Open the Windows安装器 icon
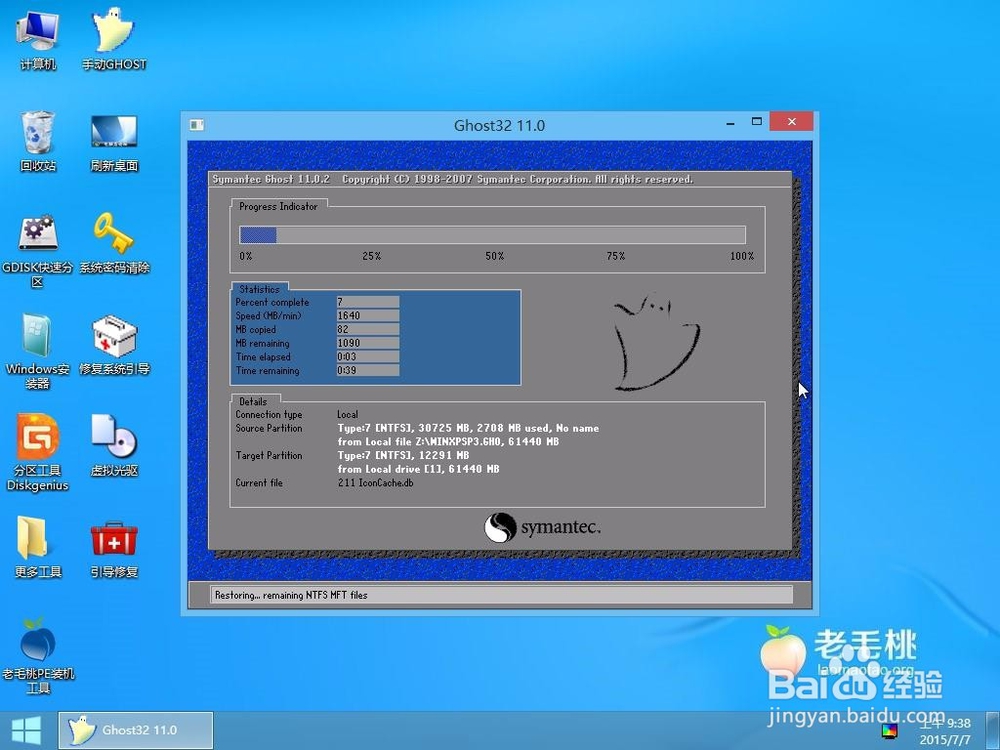Image resolution: width=1000 pixels, height=750 pixels. (38, 351)
